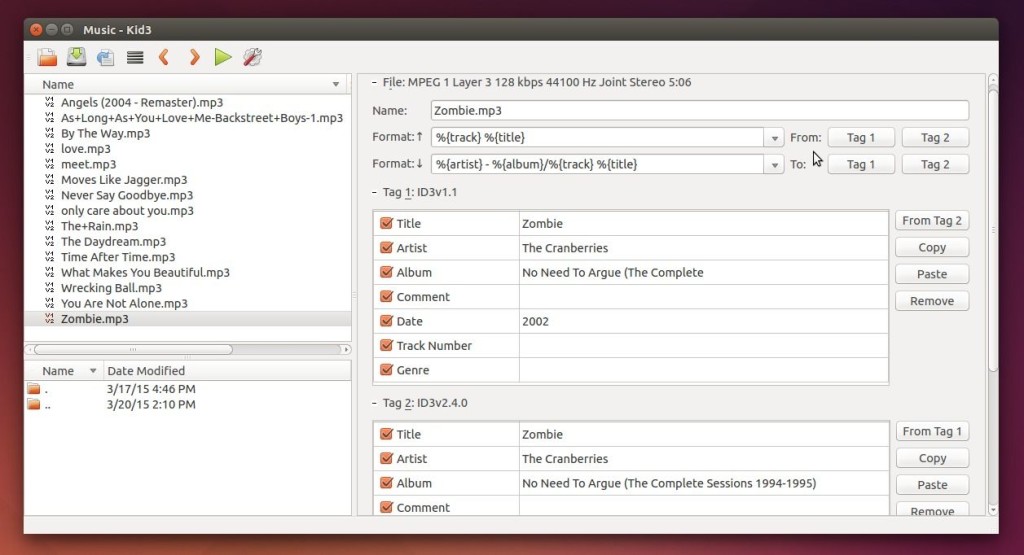Go to previous file with left arrow icon

pos(164,57)
